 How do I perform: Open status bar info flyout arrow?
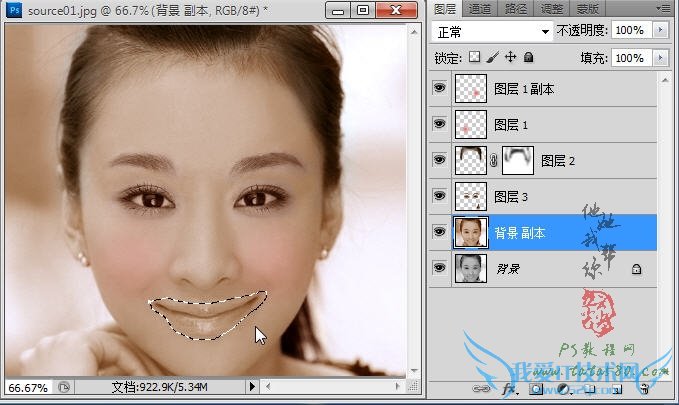coord(252,386)
